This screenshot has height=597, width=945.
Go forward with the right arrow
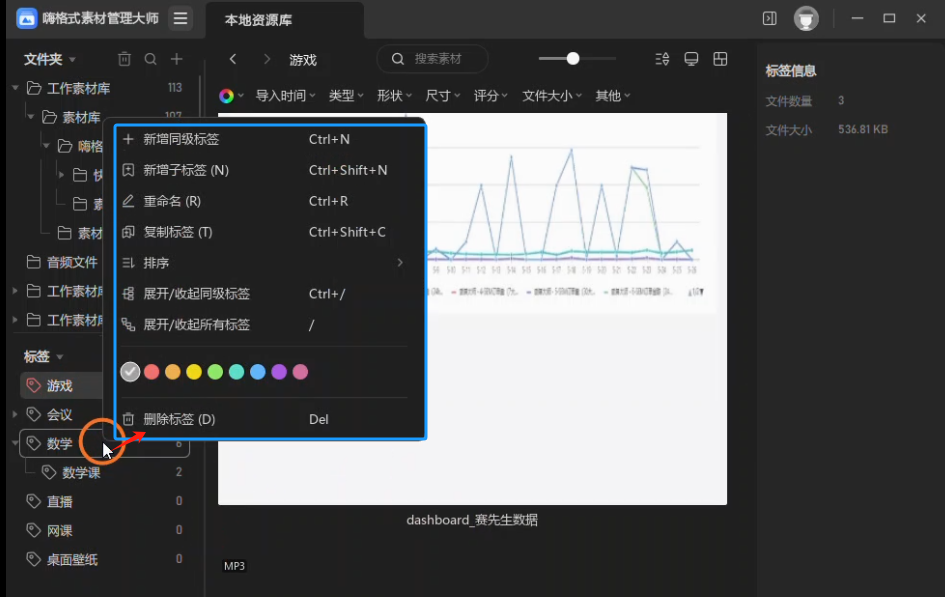(x=267, y=59)
